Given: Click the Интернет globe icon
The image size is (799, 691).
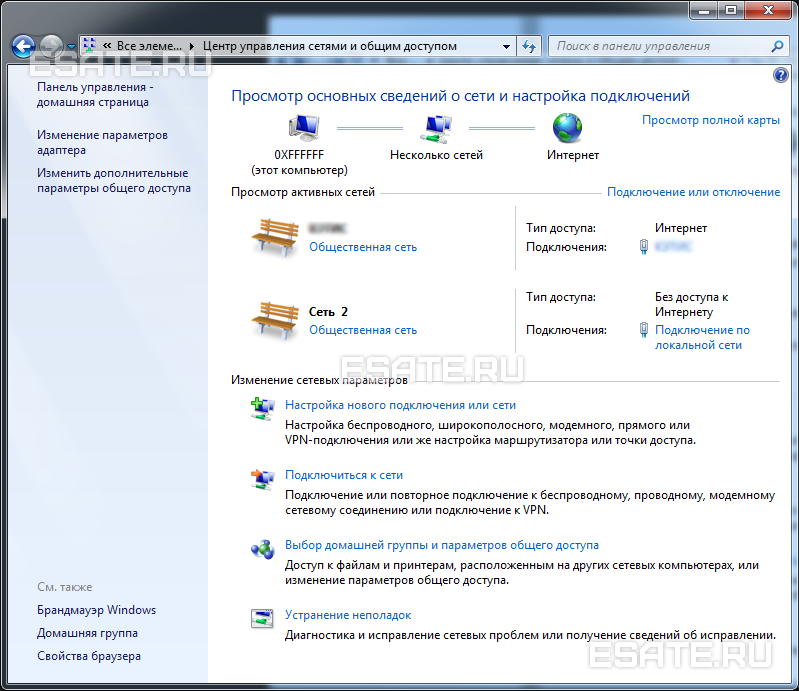Looking at the screenshot, I should pos(568,128).
